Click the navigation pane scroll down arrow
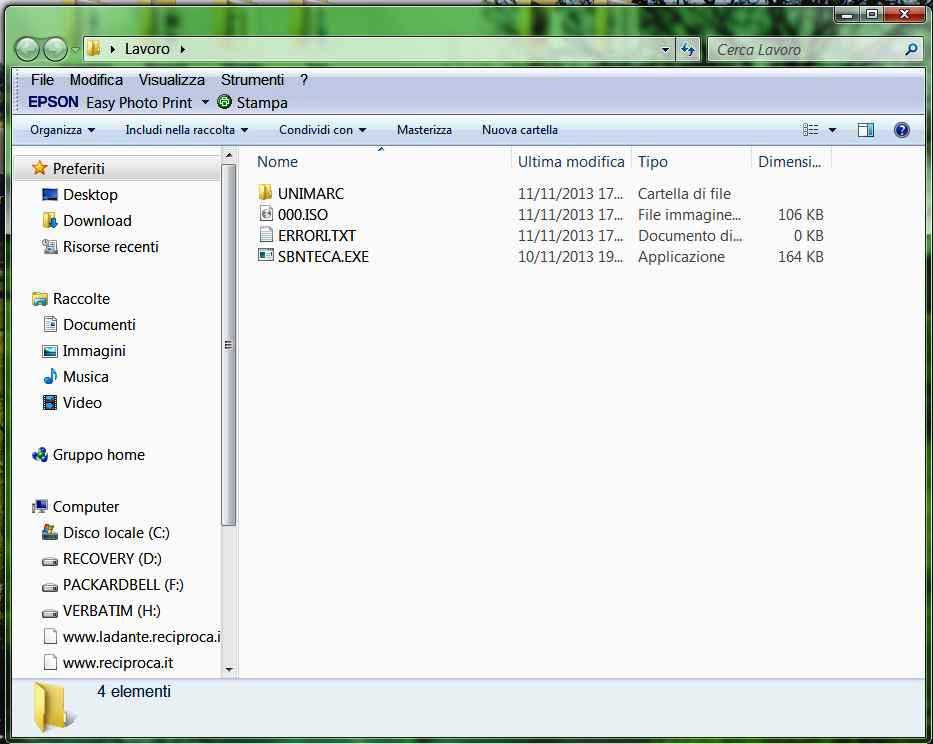Screen dimensions: 933x744 (228, 670)
